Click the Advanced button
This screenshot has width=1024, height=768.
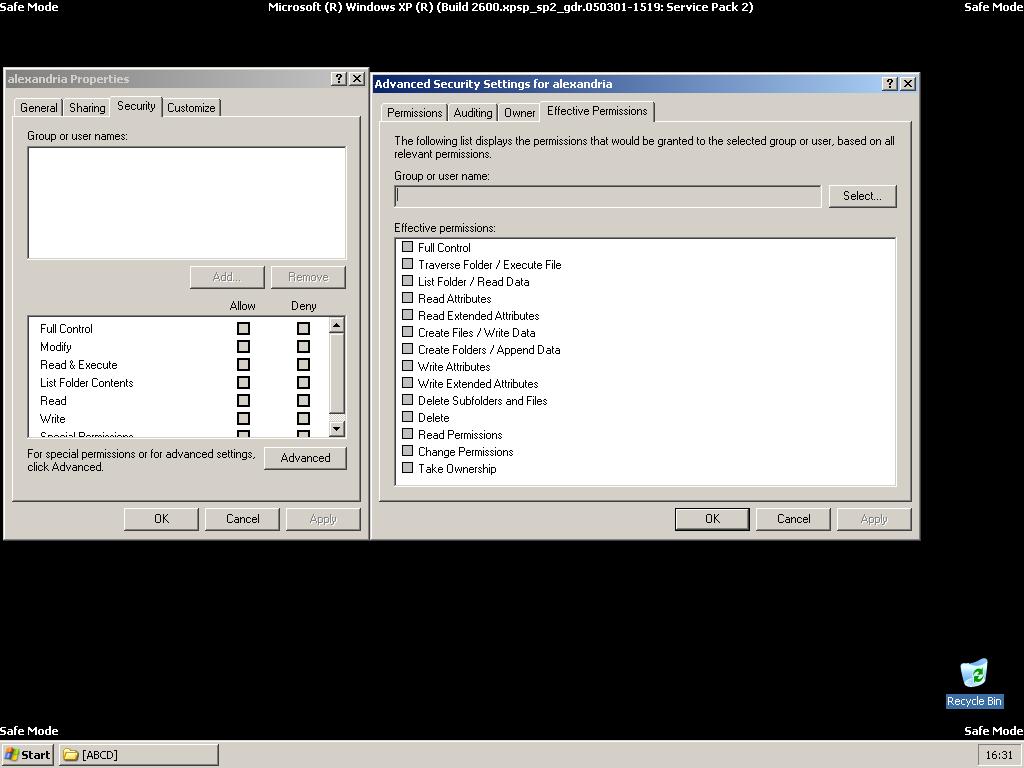305,458
